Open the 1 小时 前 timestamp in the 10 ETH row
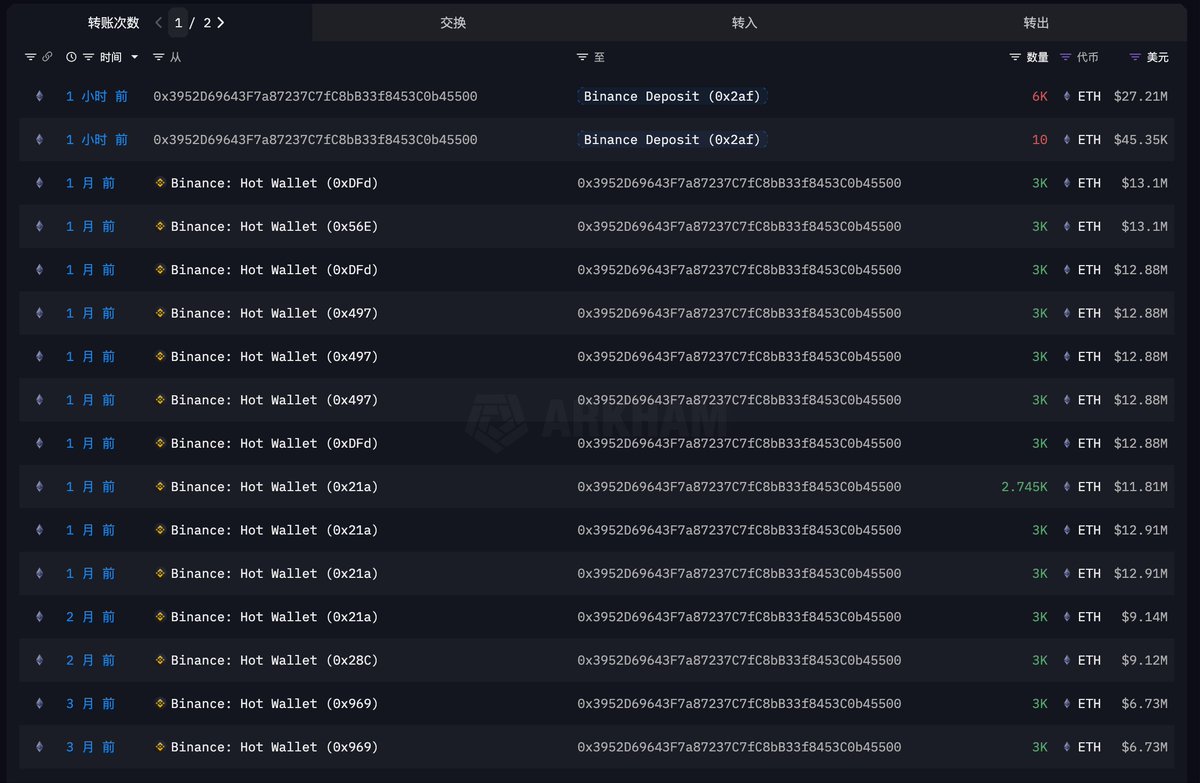 click(97, 140)
